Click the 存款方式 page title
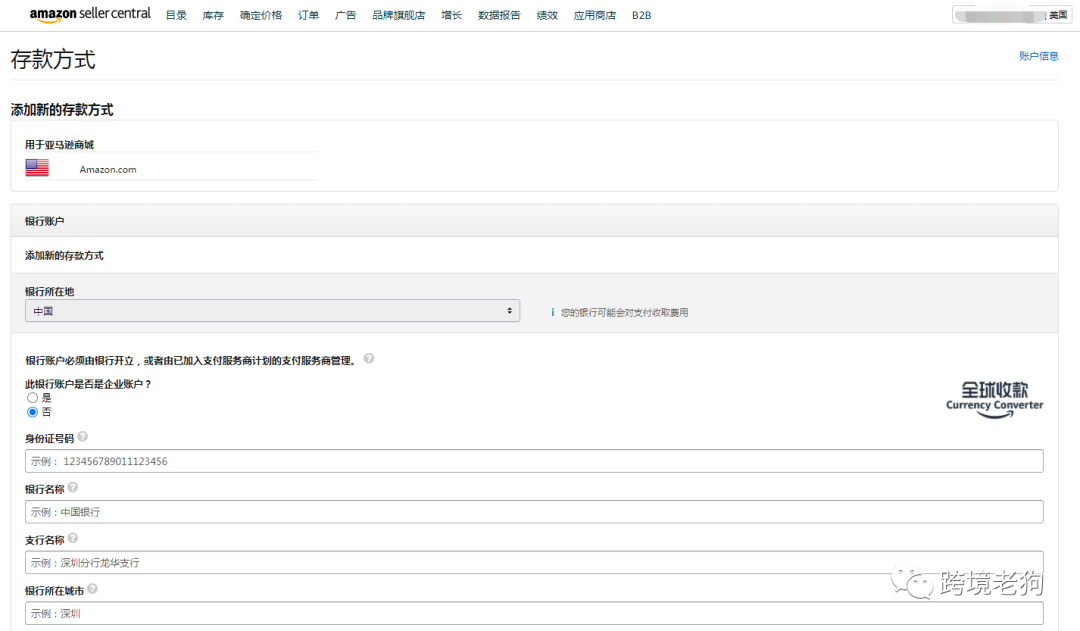1080x631 pixels. click(x=53, y=60)
